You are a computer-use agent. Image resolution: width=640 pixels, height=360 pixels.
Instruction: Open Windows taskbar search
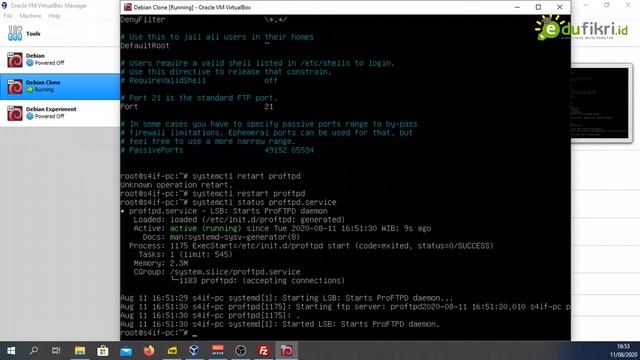[33, 351]
